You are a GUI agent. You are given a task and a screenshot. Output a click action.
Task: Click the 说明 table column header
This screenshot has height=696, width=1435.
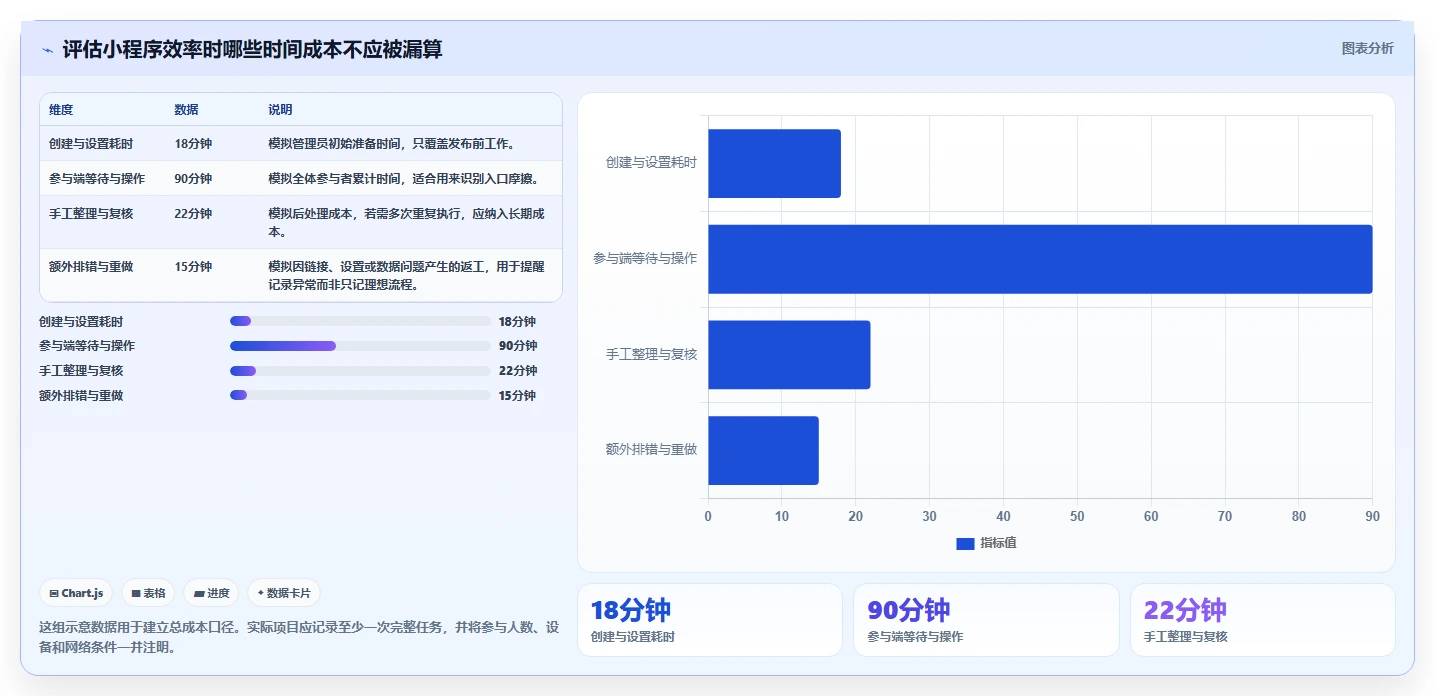point(280,110)
